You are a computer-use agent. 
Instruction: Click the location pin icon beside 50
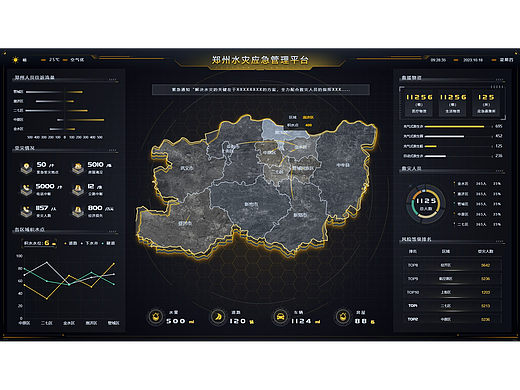click(x=26, y=168)
